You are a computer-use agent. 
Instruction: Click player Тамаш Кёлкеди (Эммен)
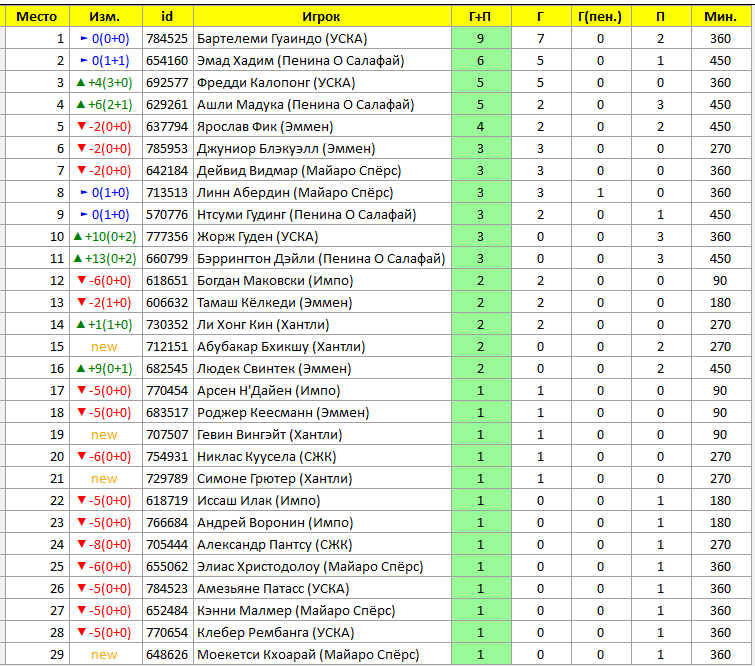[x=274, y=302]
